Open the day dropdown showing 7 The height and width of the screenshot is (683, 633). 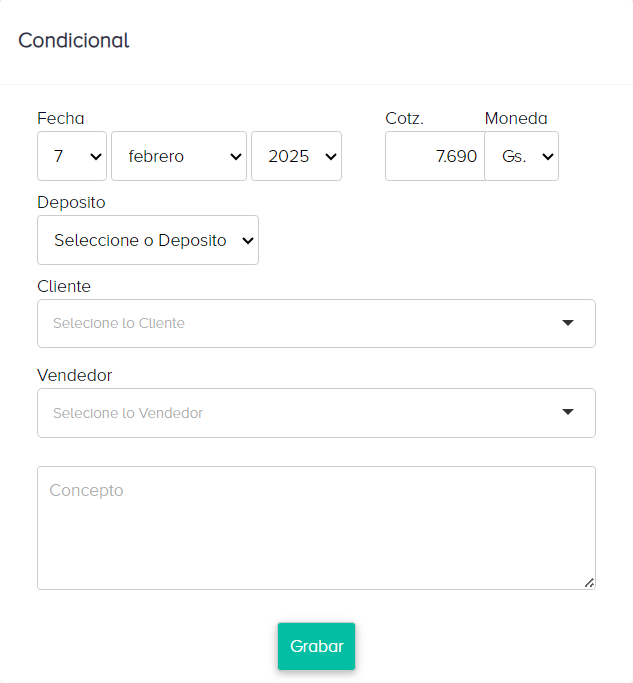[72, 156]
